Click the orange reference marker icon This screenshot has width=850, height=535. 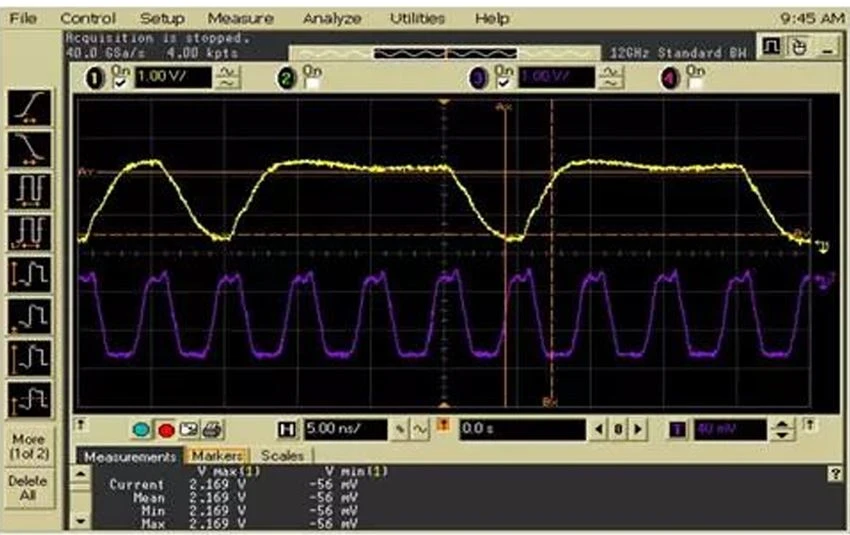(443, 425)
